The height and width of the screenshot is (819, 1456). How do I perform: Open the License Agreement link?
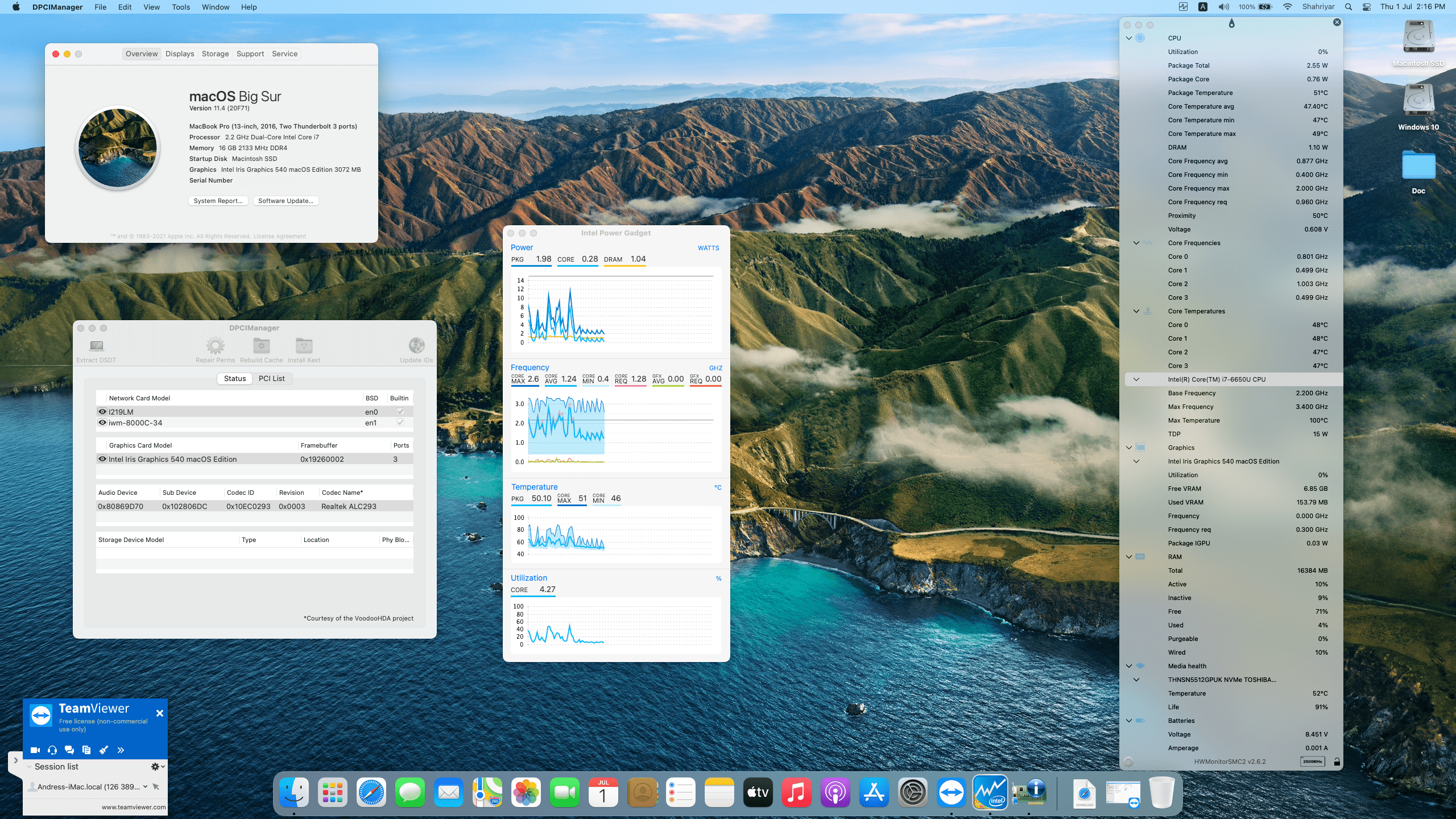[x=279, y=237]
